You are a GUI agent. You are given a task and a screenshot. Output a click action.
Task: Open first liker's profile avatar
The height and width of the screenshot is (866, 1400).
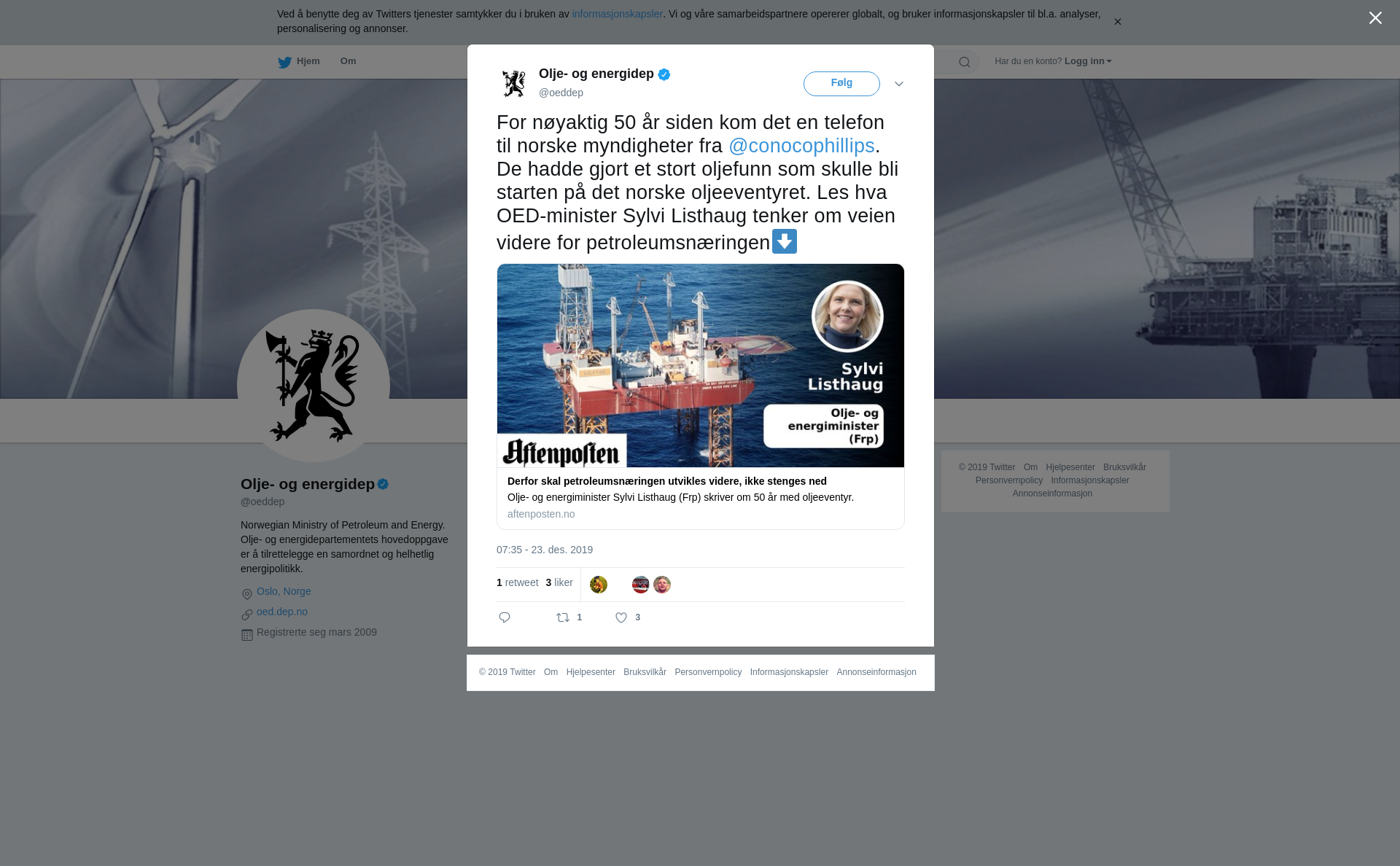point(599,585)
